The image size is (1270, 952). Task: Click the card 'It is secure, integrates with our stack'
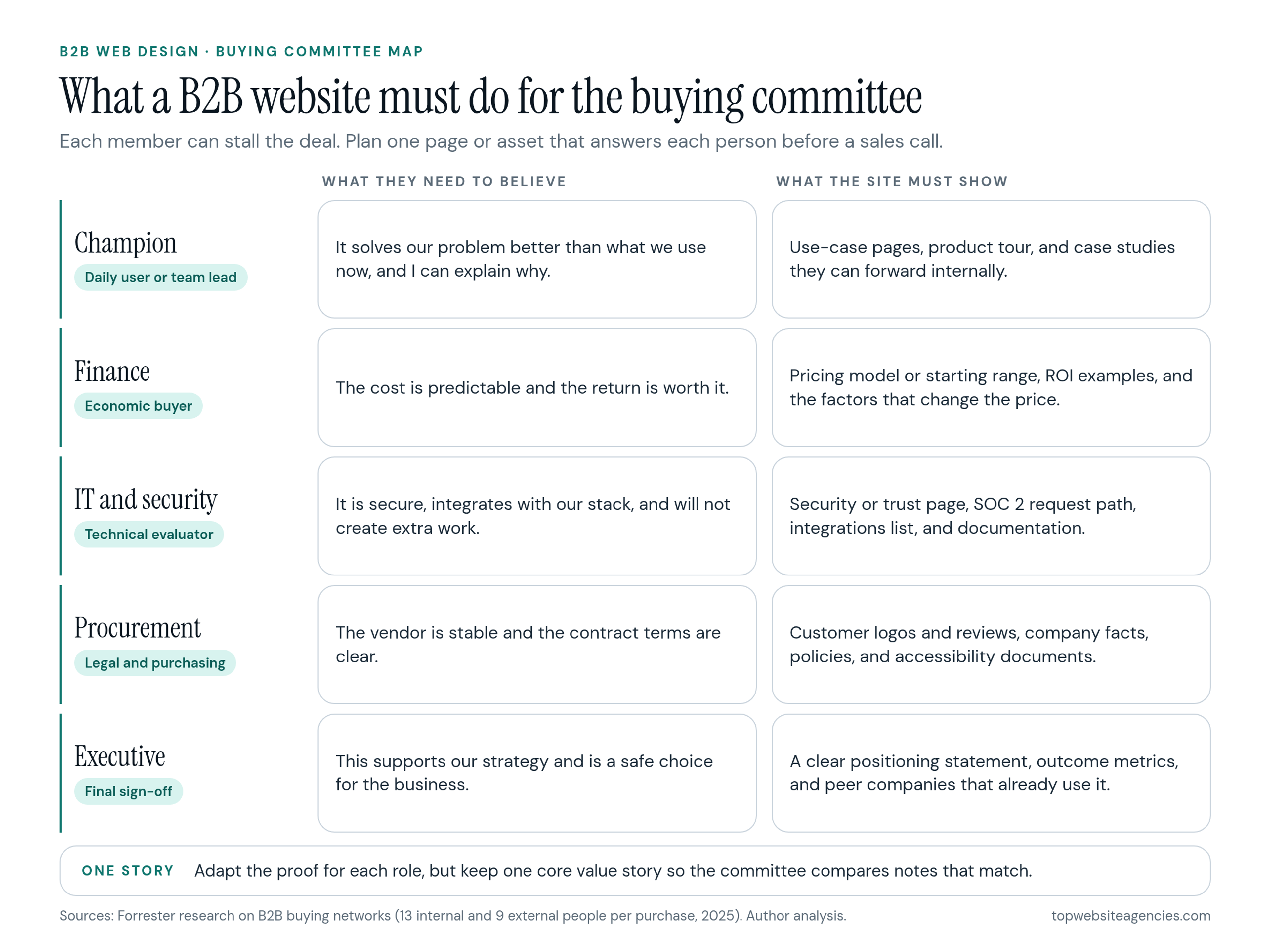(537, 516)
